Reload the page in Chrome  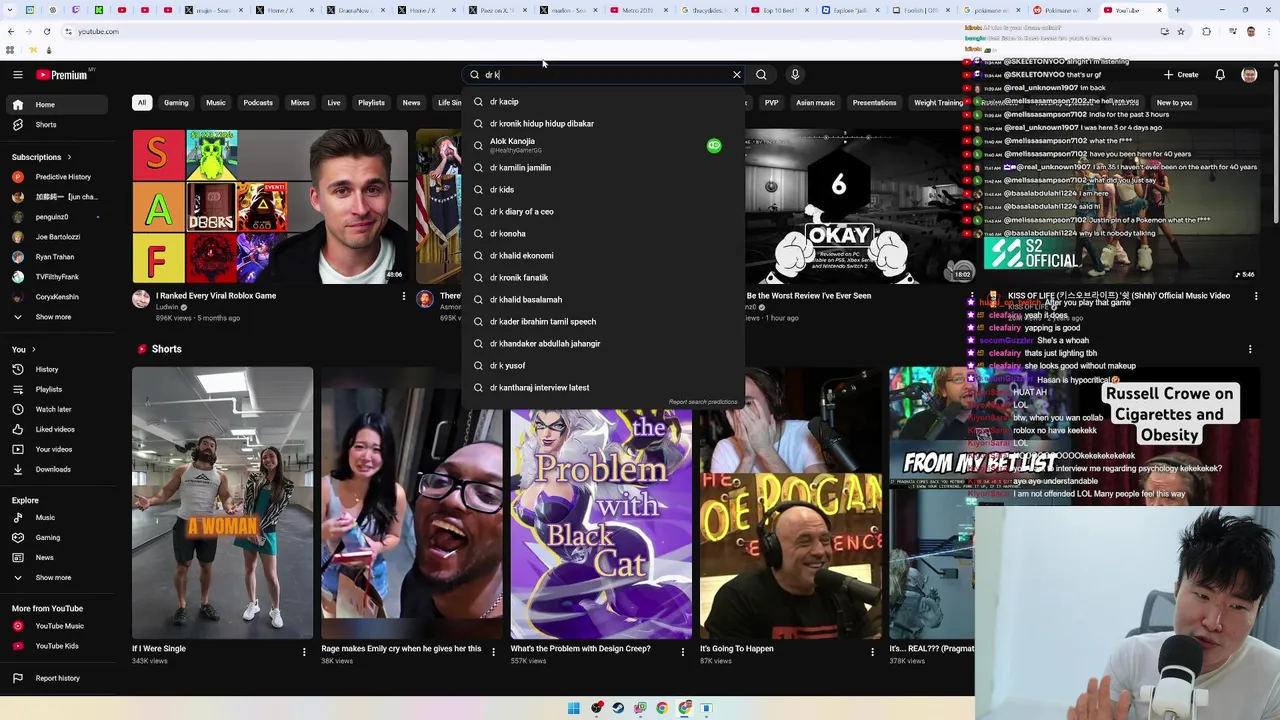pyautogui.click(x=47, y=31)
